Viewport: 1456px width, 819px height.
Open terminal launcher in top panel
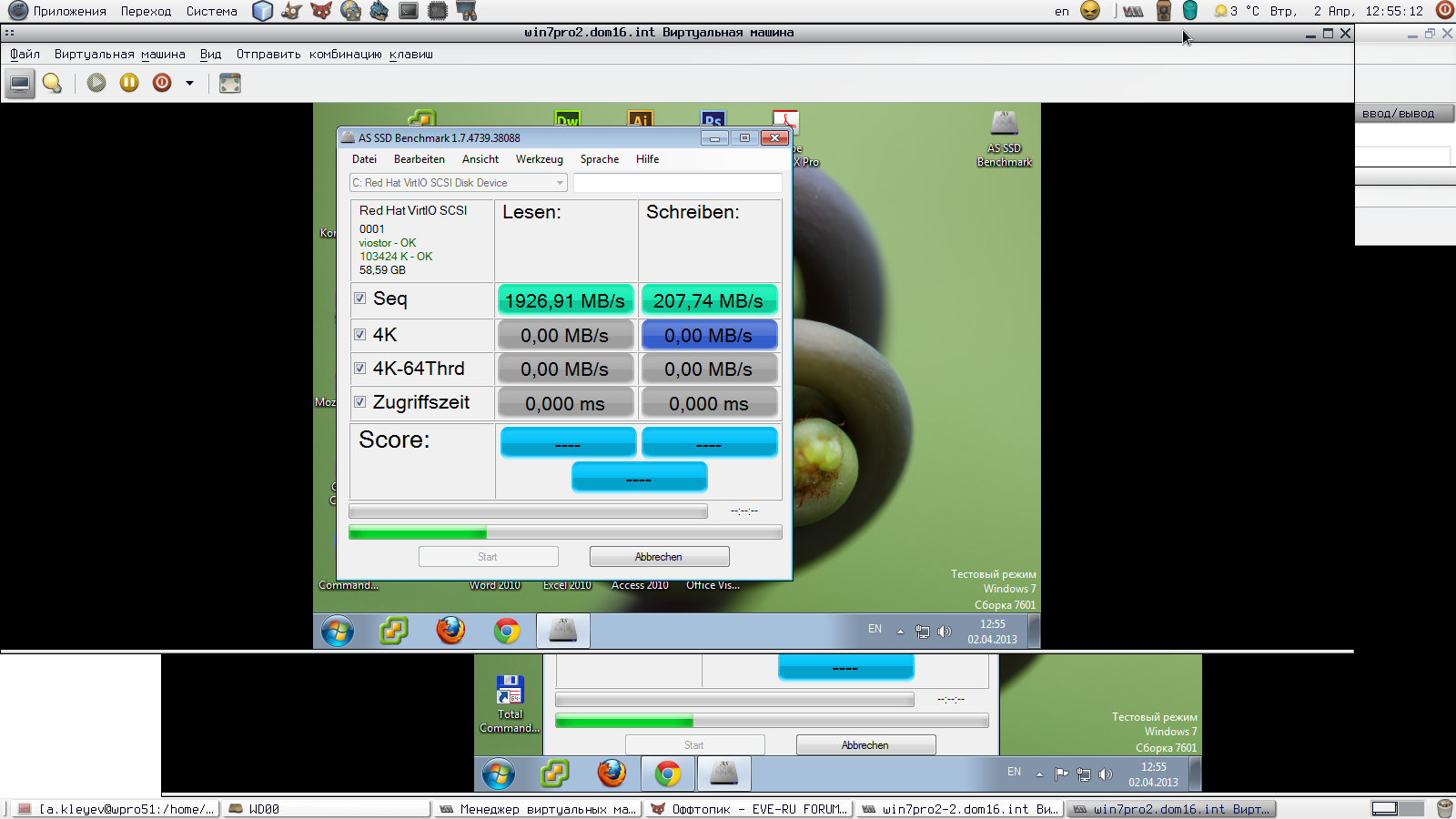[x=409, y=11]
